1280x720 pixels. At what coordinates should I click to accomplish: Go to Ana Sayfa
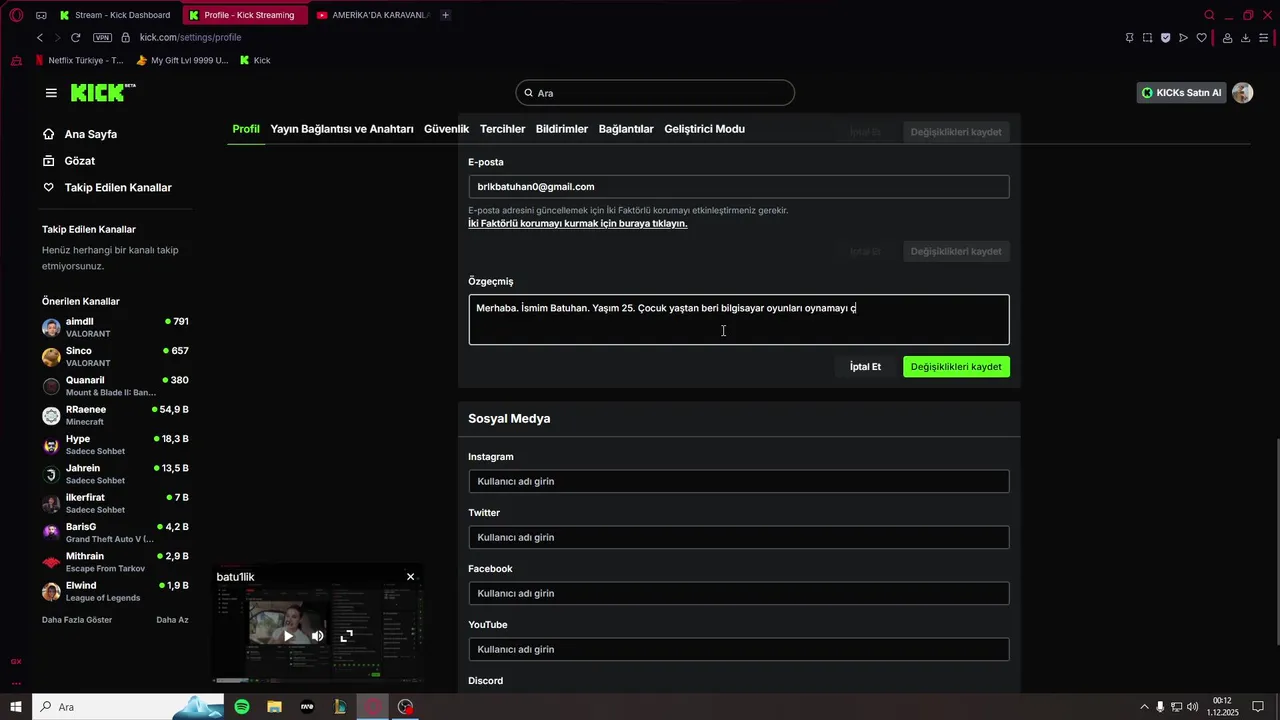tap(80, 134)
